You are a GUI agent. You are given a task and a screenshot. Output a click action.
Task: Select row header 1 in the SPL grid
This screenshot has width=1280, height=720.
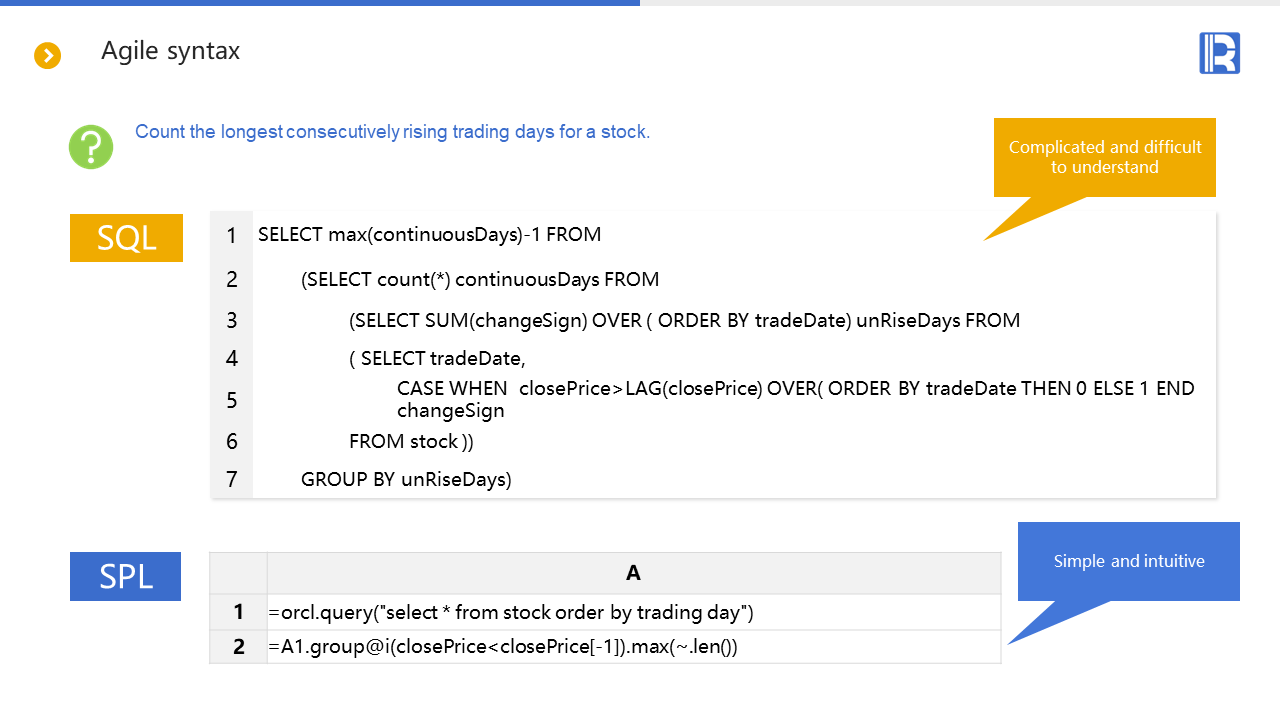coord(239,612)
